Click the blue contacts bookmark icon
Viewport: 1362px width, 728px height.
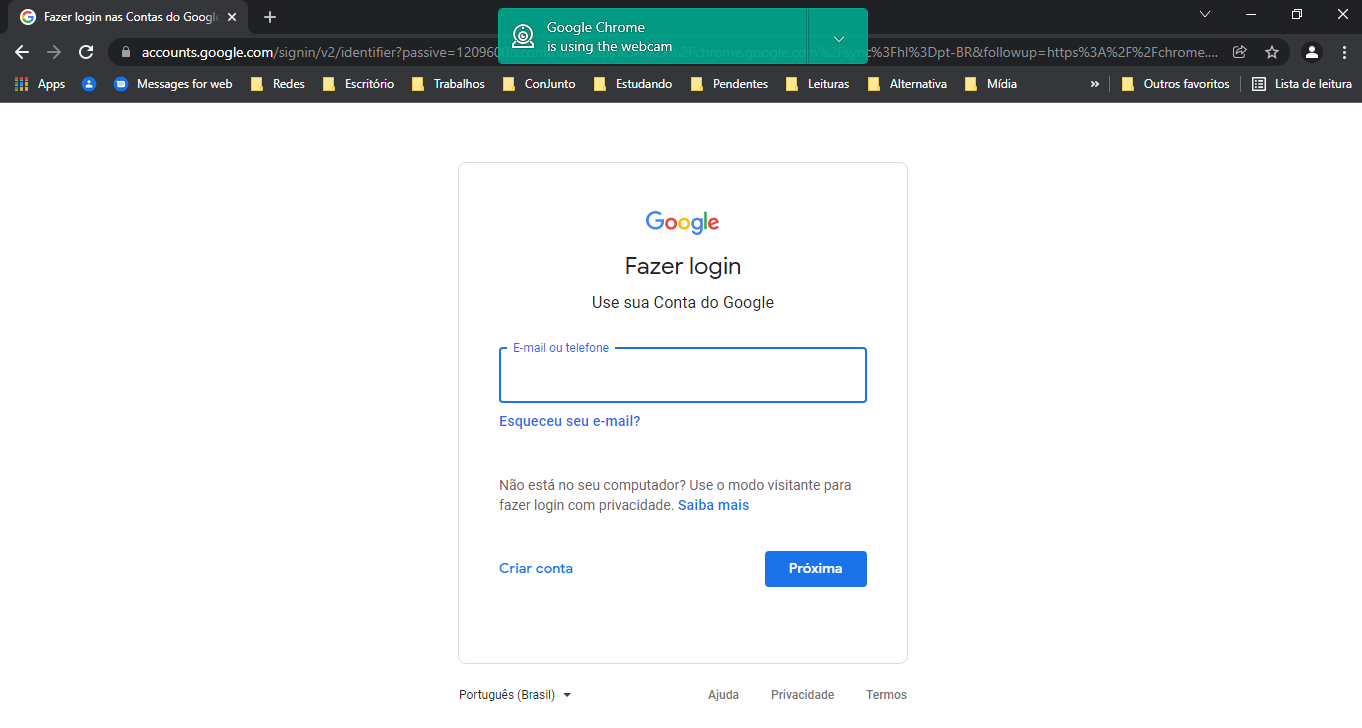point(89,84)
